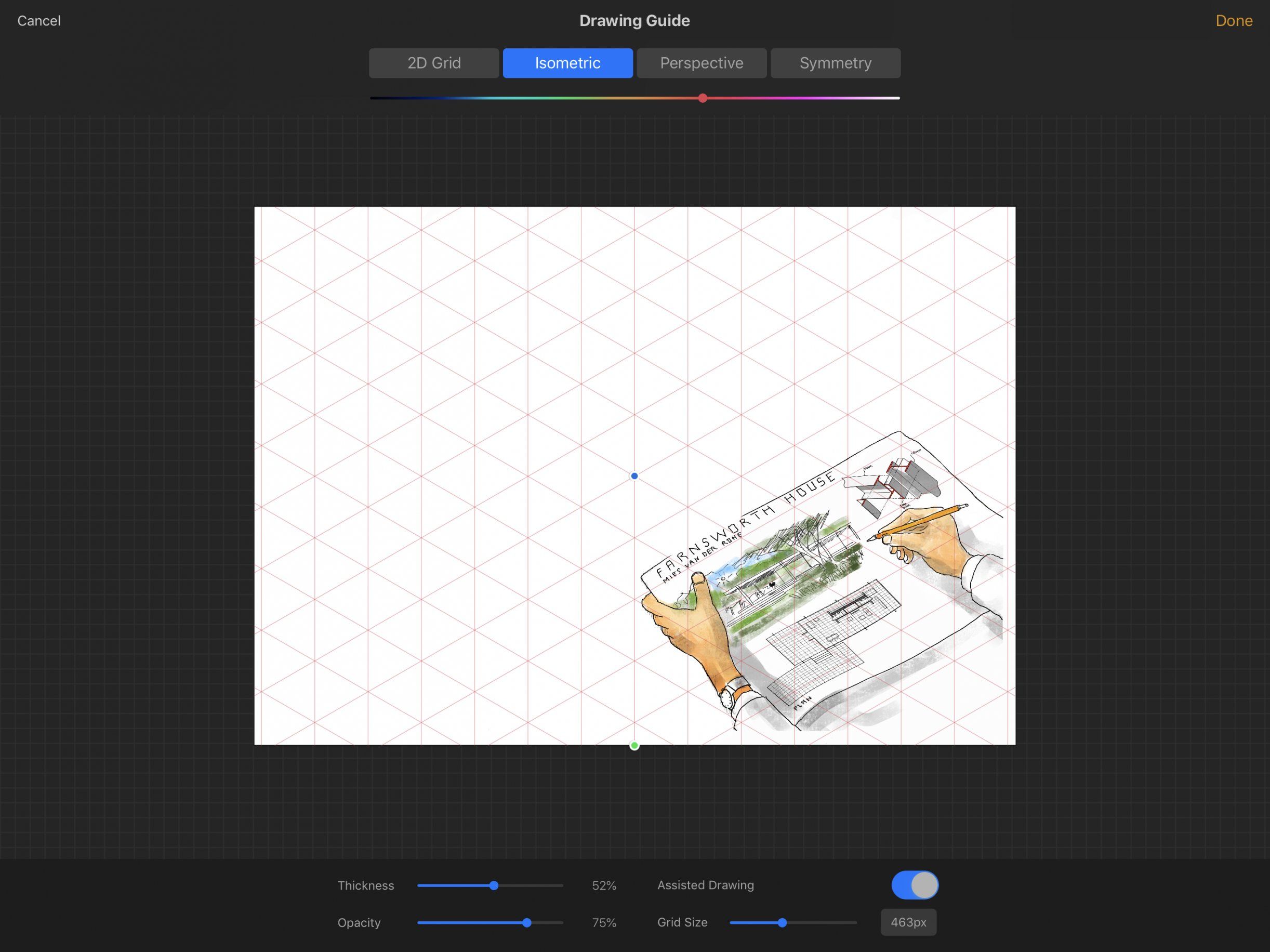The image size is (1270, 952).
Task: Click the guide color hue bar
Action: [634, 98]
